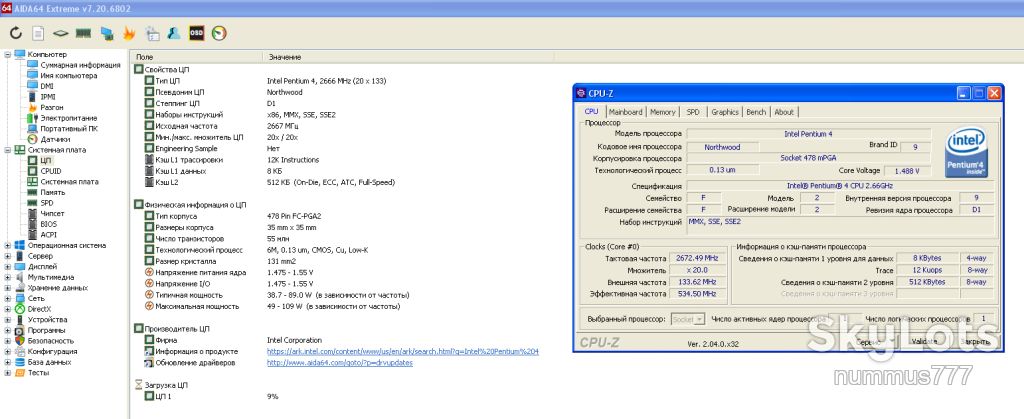Select BIOS tree item
This screenshot has width=1024, height=419.
48,224
